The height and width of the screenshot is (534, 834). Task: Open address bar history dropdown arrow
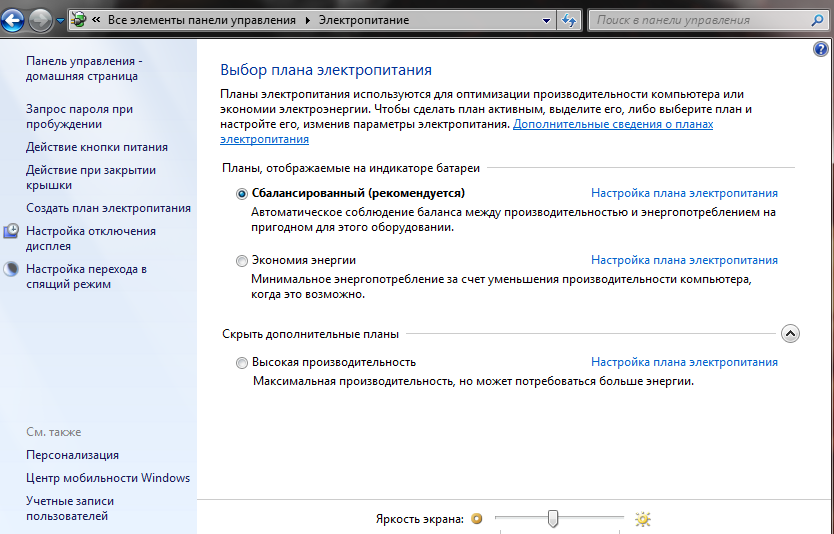[546, 21]
